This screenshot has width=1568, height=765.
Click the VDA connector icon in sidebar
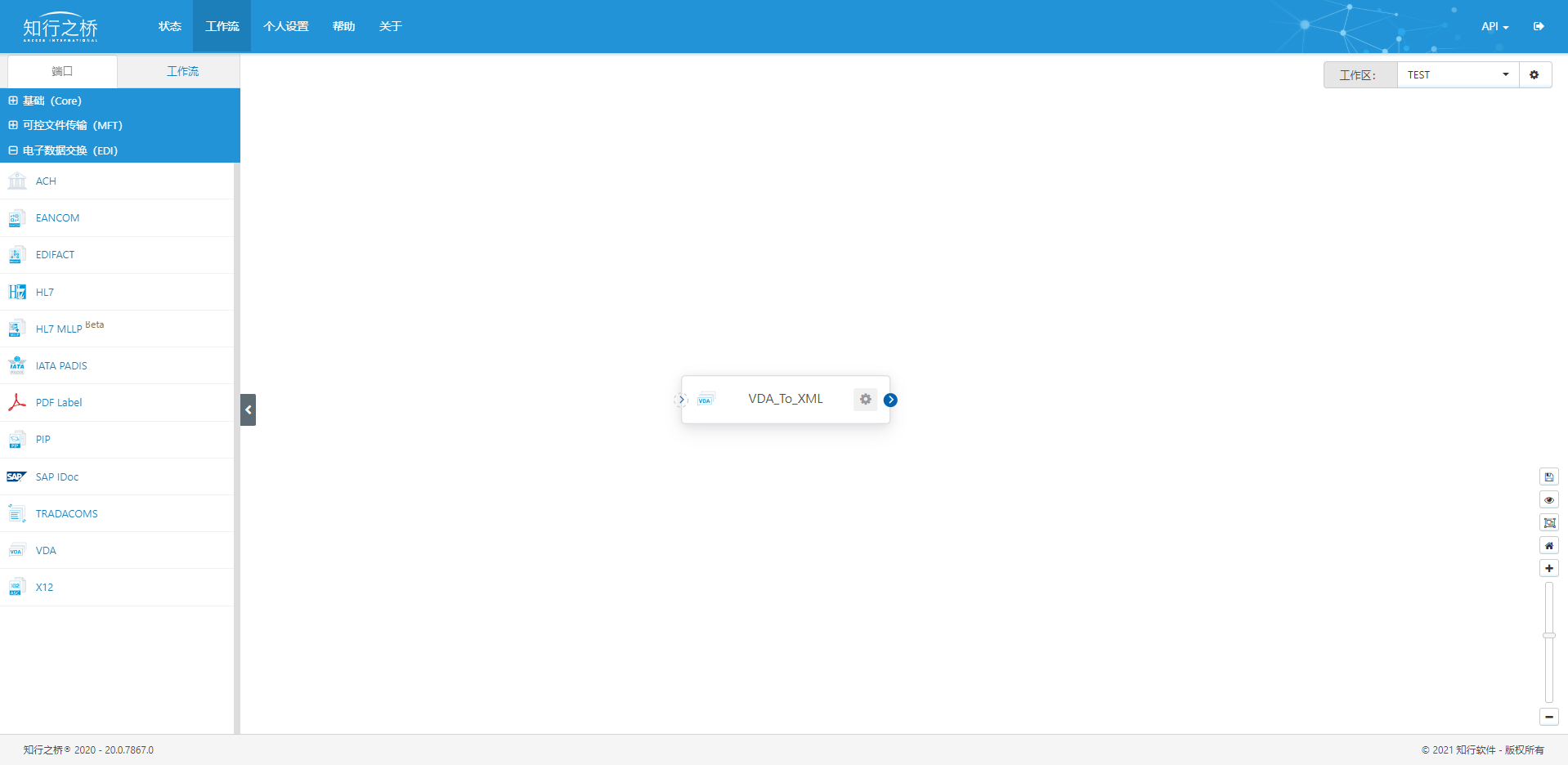(16, 550)
